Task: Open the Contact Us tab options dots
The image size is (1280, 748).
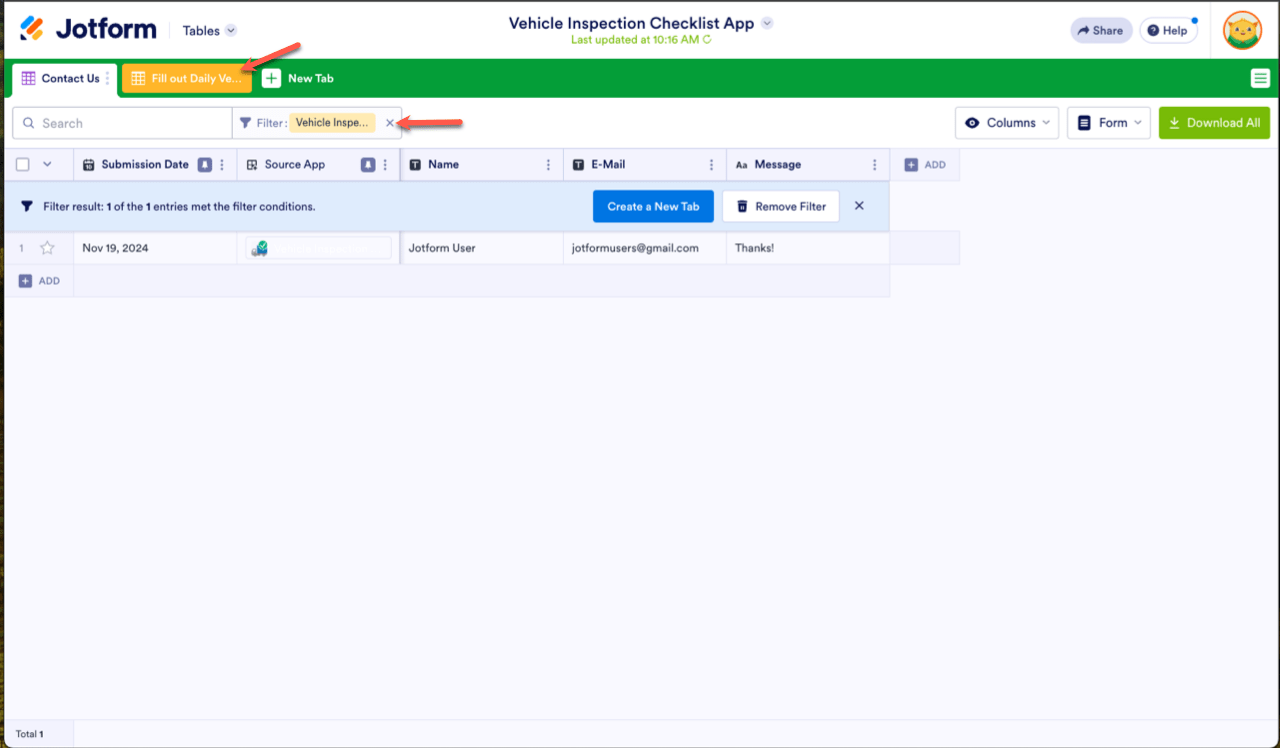Action: point(108,78)
